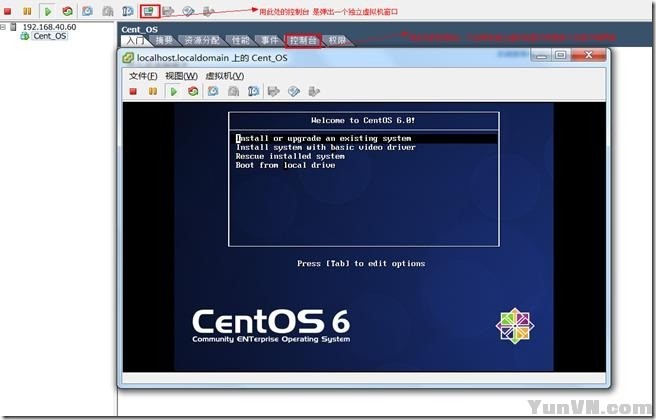Click the USB connect icon in main toolbar

[208, 11]
